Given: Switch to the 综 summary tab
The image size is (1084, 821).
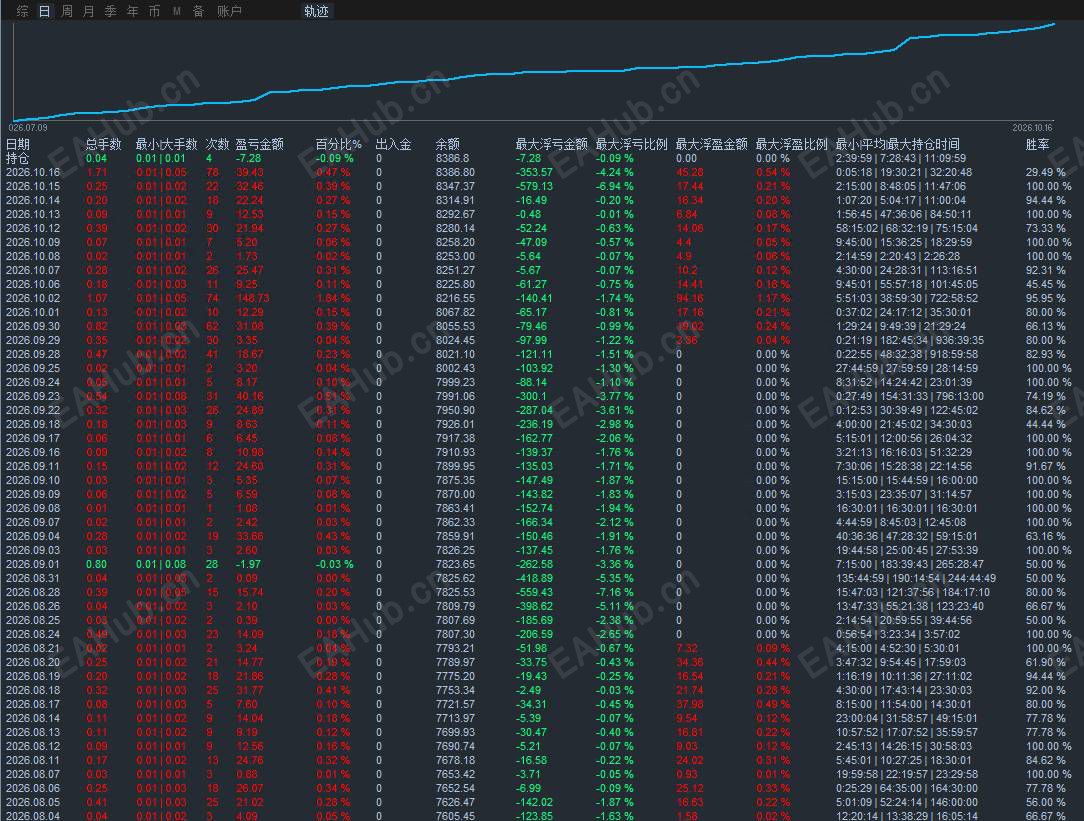Looking at the screenshot, I should tap(23, 11).
